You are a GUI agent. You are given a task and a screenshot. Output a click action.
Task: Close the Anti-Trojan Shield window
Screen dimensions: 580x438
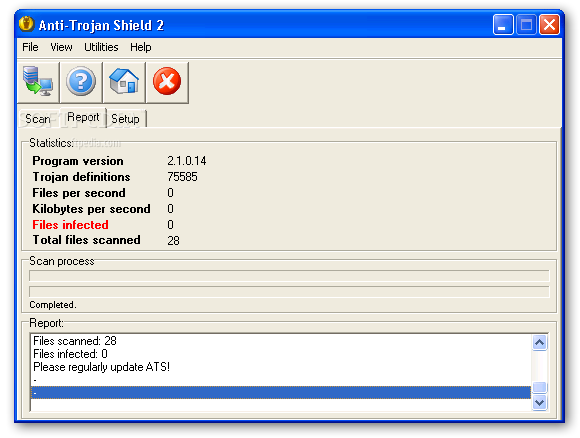pos(549,25)
